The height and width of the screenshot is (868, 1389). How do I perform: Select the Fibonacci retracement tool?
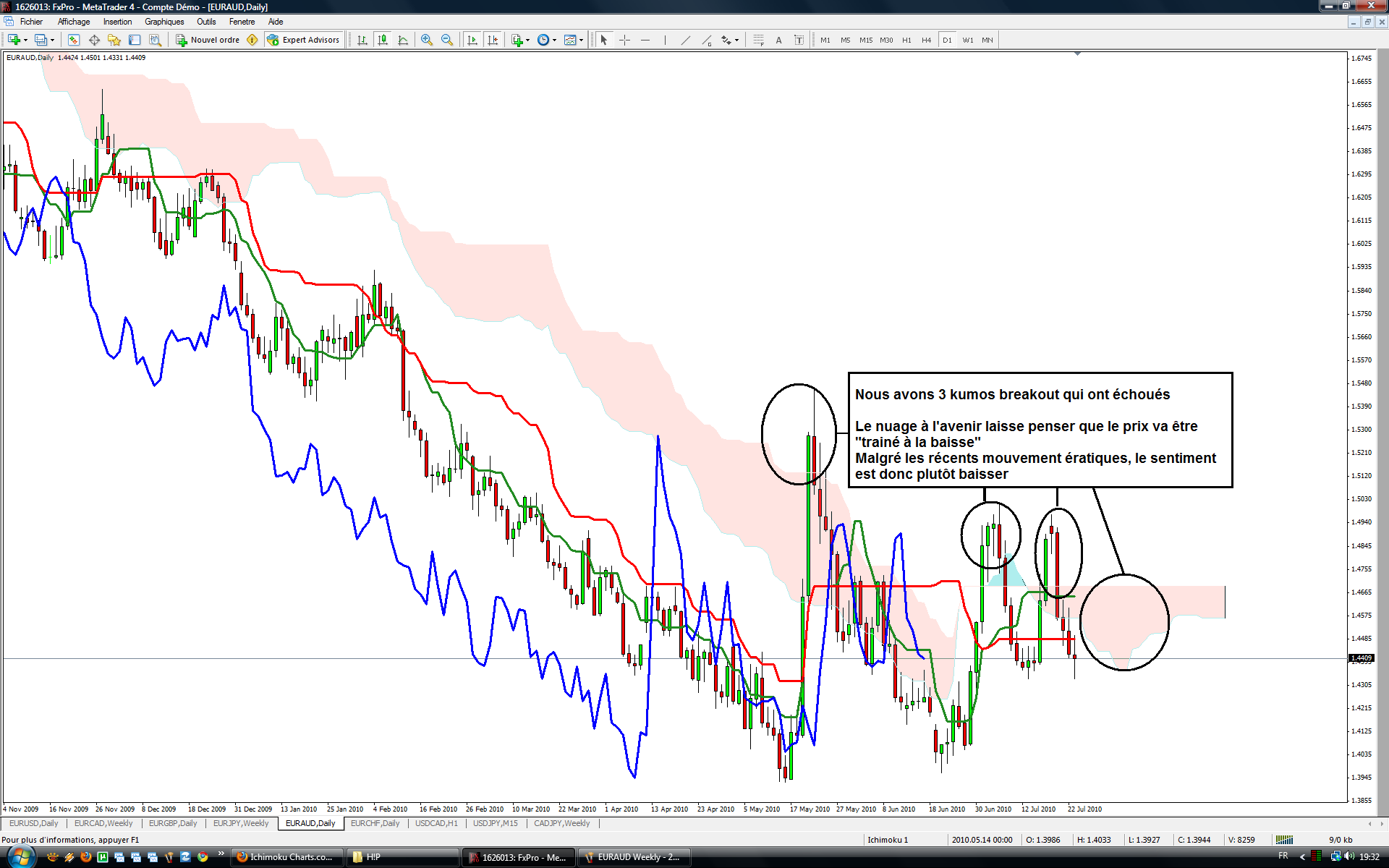point(758,40)
